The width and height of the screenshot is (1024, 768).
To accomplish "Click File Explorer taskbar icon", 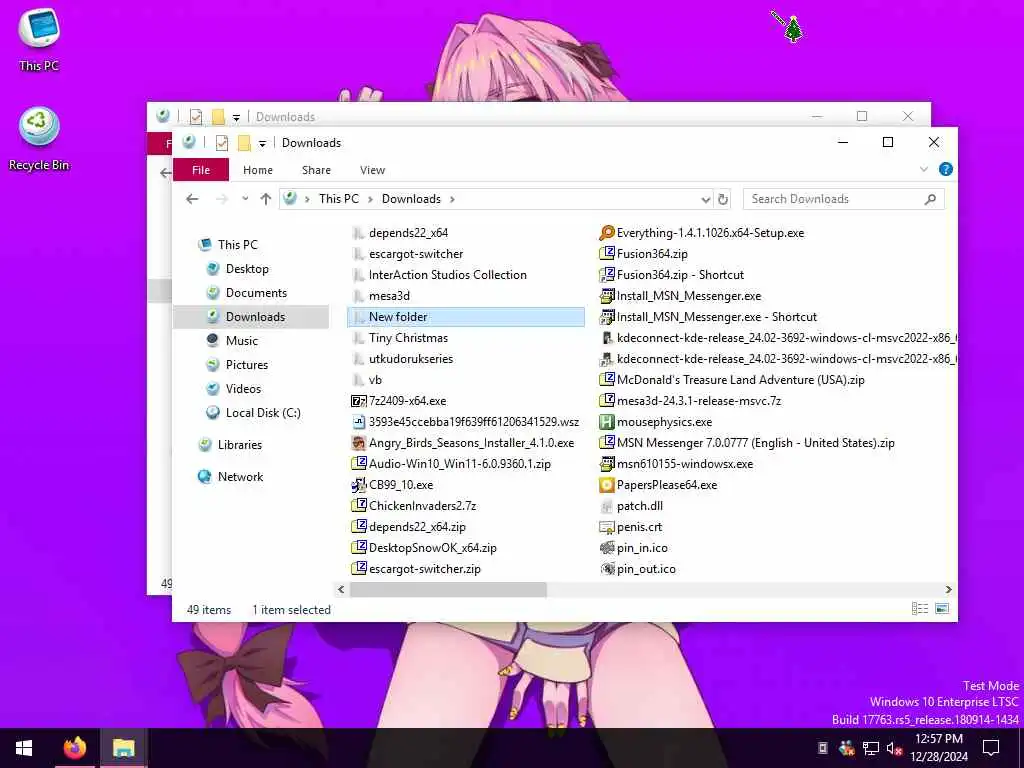I will (123, 748).
